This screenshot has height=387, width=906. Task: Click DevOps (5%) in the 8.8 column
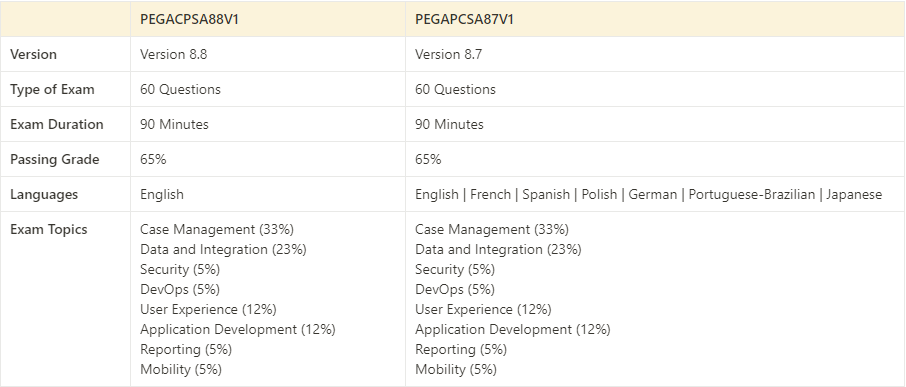click(180, 289)
